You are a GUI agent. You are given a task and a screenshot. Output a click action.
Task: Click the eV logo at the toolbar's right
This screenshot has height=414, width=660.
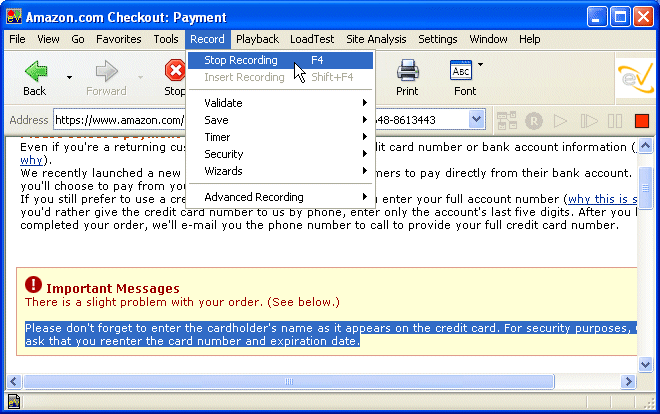[x=636, y=78]
